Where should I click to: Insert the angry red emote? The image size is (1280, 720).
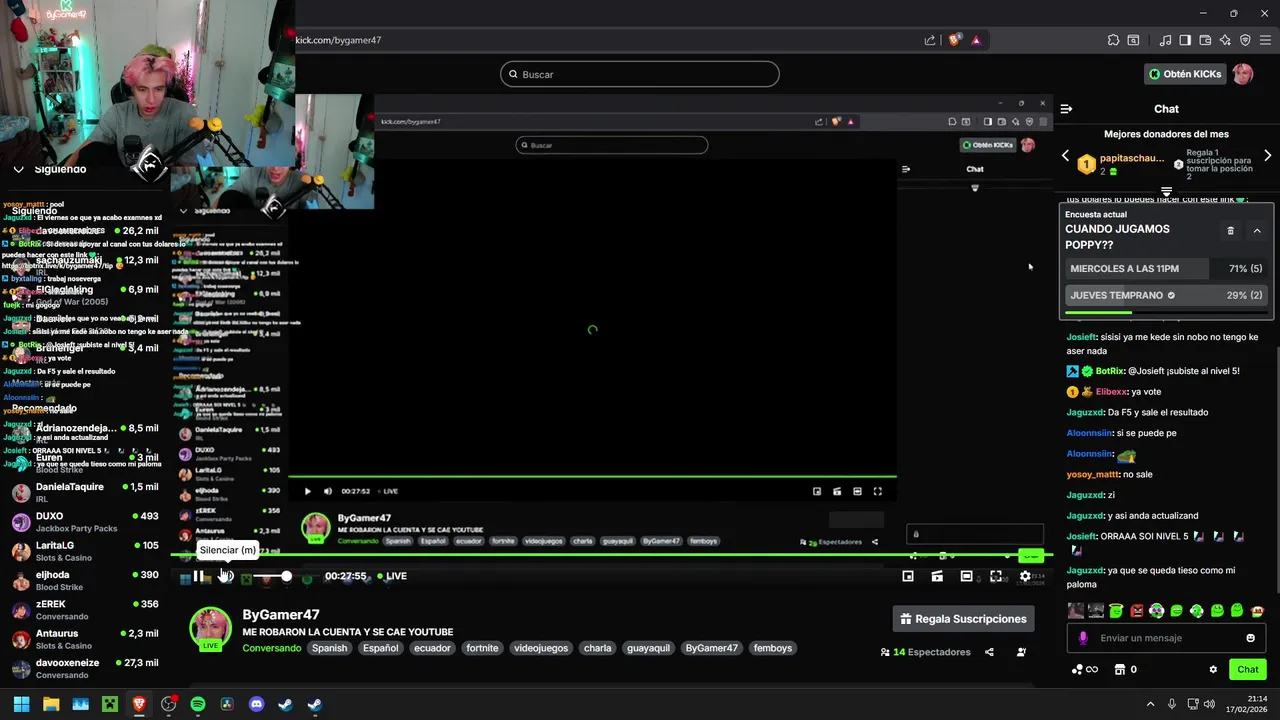pyautogui.click(x=1136, y=610)
